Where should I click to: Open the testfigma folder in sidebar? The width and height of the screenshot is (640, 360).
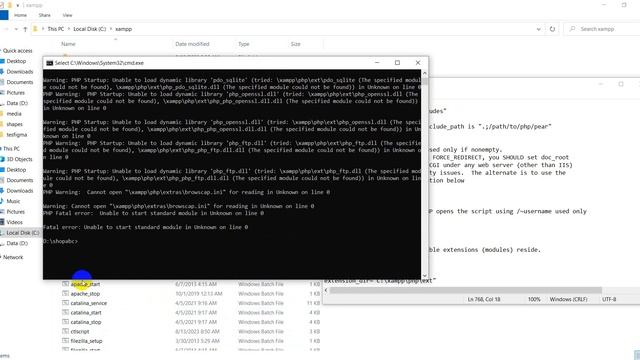point(17,135)
